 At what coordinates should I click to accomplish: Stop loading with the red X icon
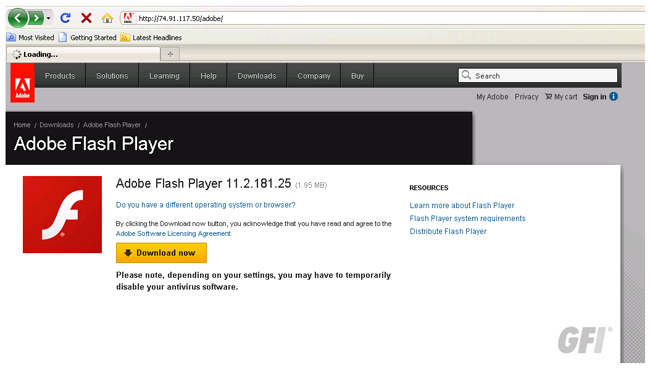86,18
